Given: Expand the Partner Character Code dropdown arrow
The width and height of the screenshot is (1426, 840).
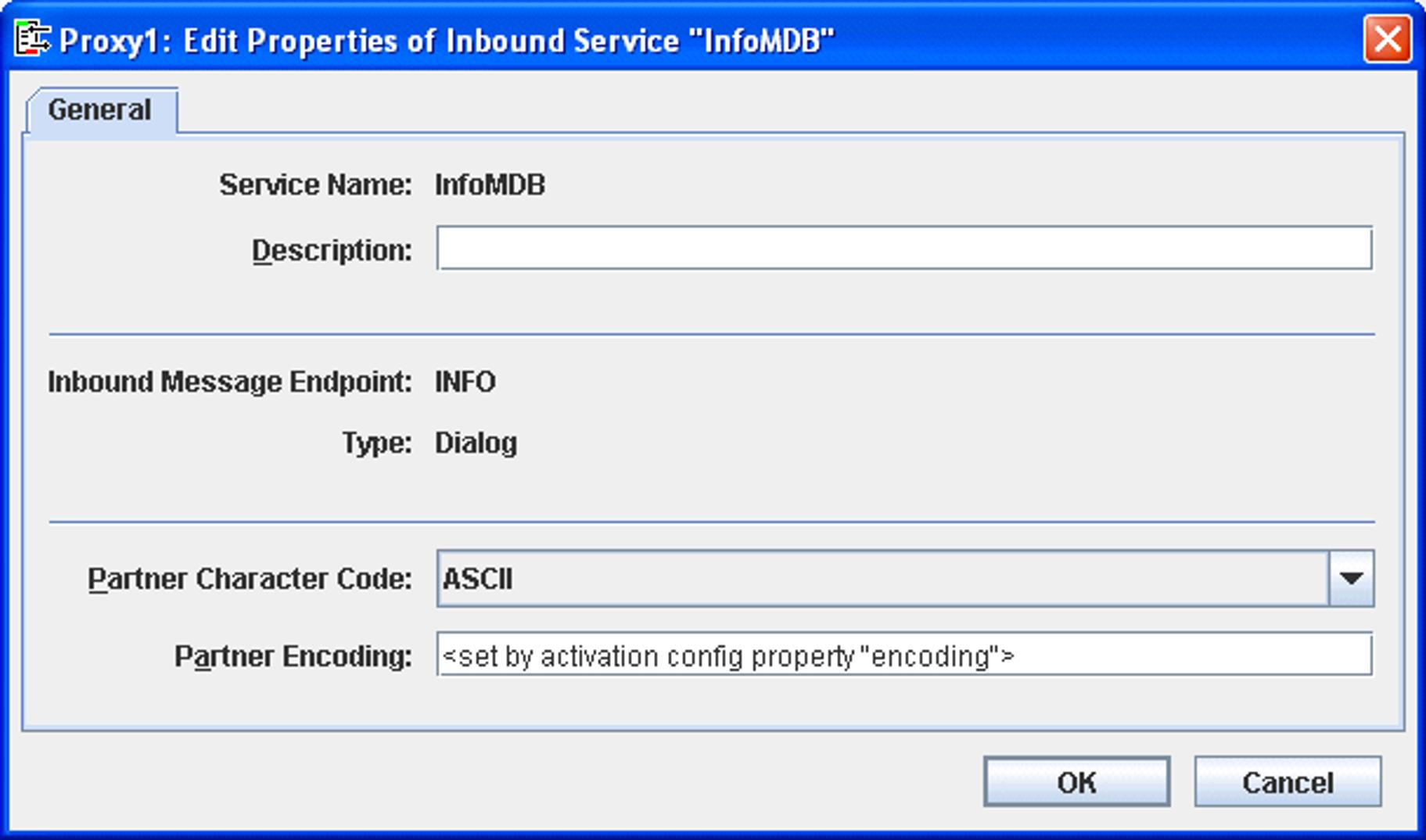Looking at the screenshot, I should [1351, 579].
